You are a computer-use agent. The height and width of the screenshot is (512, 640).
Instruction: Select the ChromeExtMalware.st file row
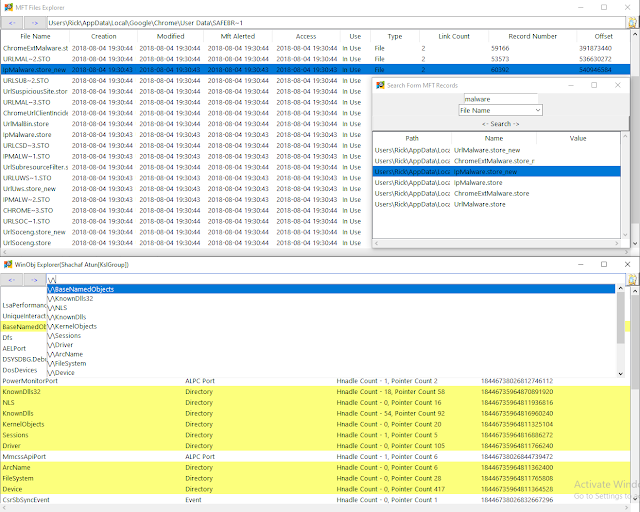pyautogui.click(x=315, y=48)
